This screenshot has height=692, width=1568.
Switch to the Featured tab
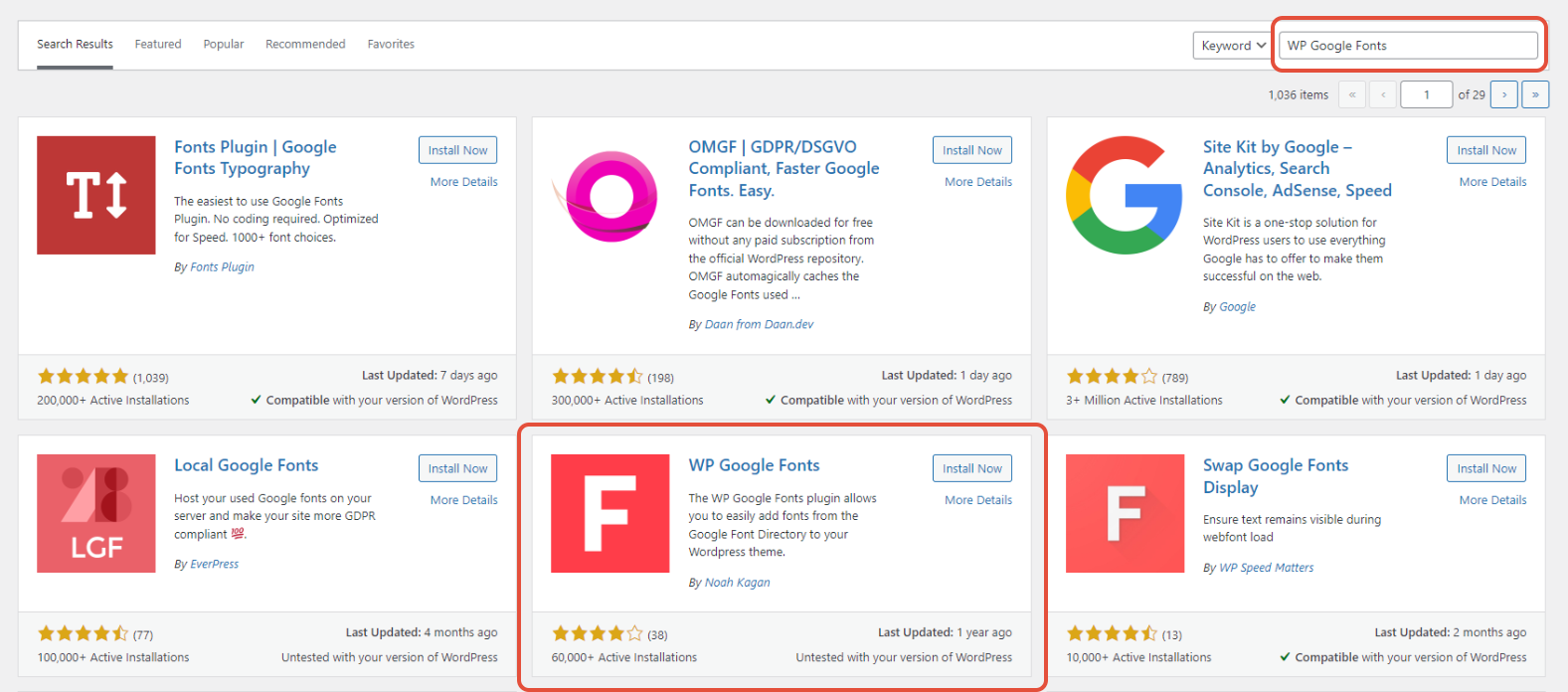click(x=158, y=44)
